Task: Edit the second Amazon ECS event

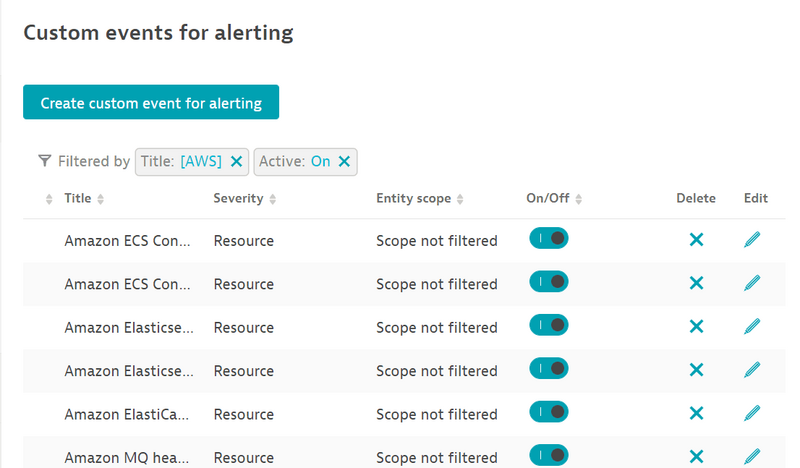Action: click(752, 283)
